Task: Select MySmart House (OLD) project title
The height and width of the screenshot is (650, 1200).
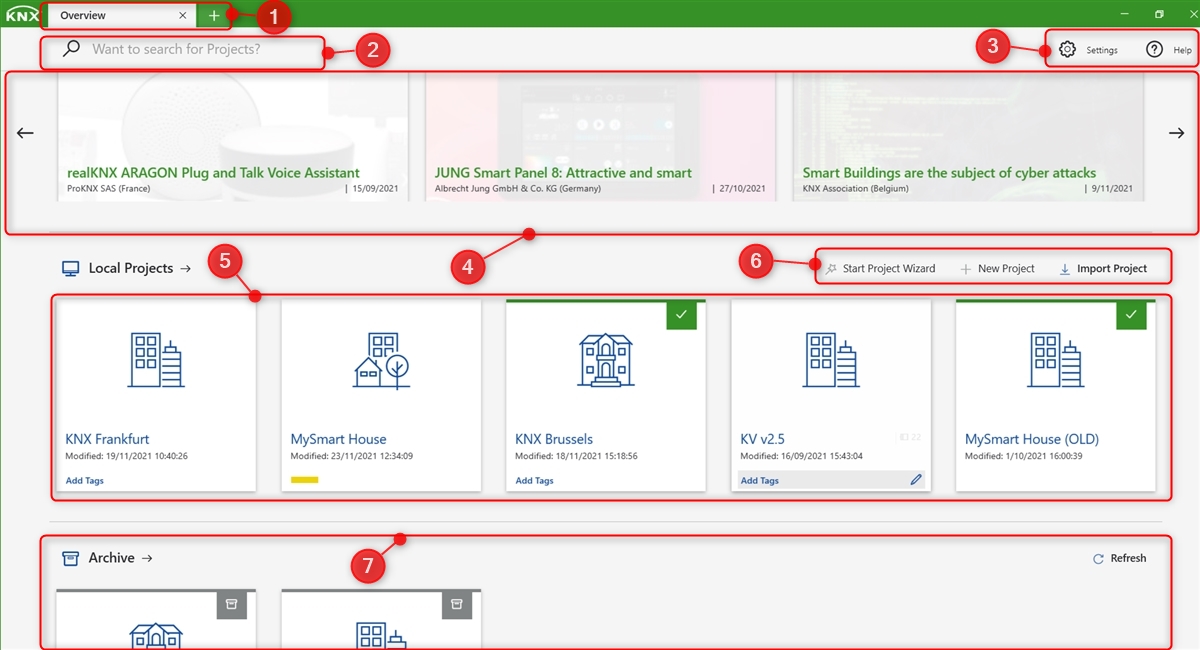Action: tap(1032, 439)
